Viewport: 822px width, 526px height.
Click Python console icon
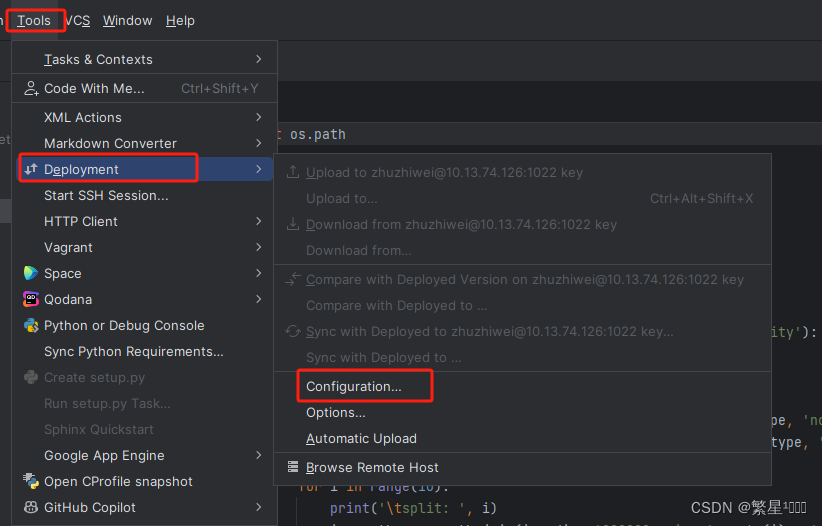(x=31, y=325)
